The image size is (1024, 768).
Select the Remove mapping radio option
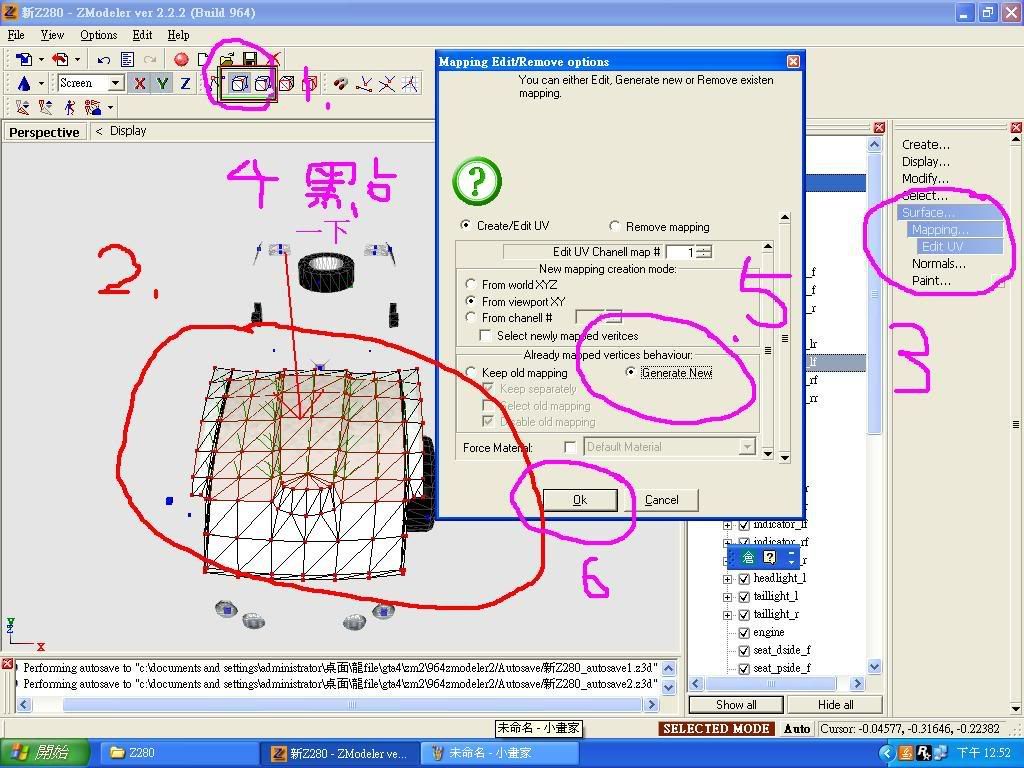coord(615,227)
